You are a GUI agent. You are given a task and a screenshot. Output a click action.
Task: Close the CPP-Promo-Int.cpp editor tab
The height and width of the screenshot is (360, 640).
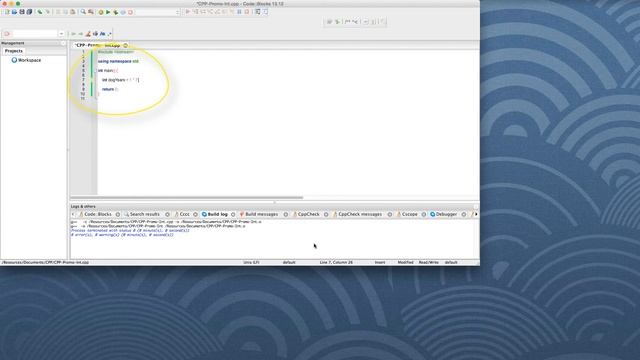click(x=126, y=45)
